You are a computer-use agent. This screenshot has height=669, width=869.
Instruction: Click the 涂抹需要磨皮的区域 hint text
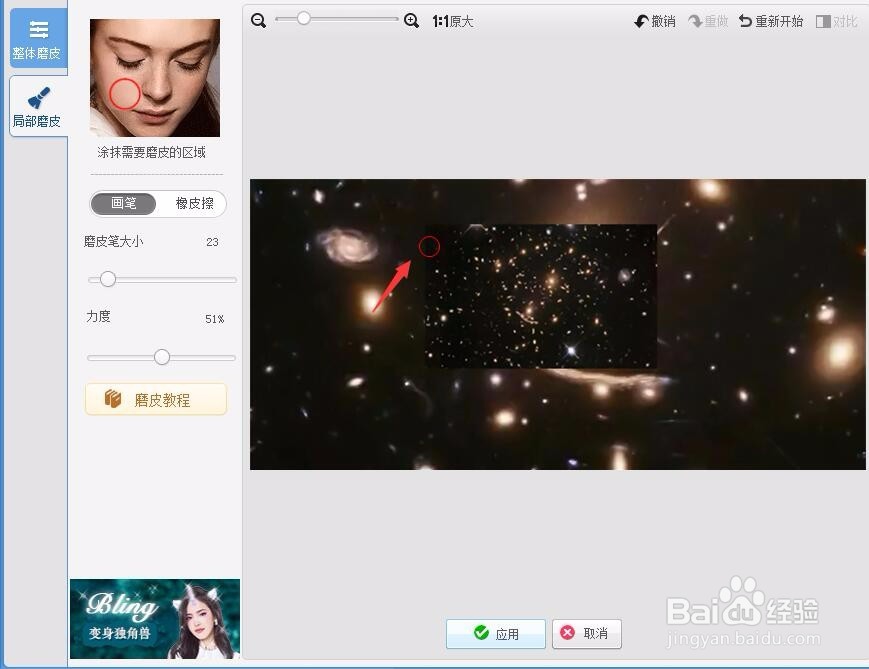coord(151,152)
